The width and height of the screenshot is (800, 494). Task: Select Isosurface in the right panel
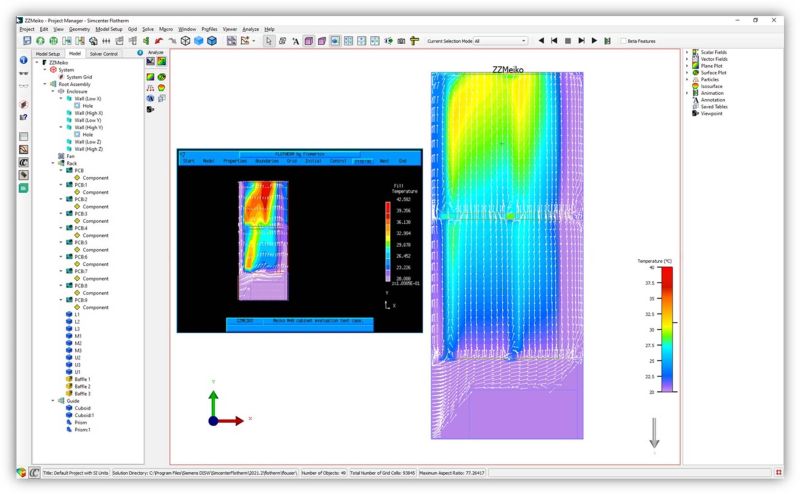(711, 86)
